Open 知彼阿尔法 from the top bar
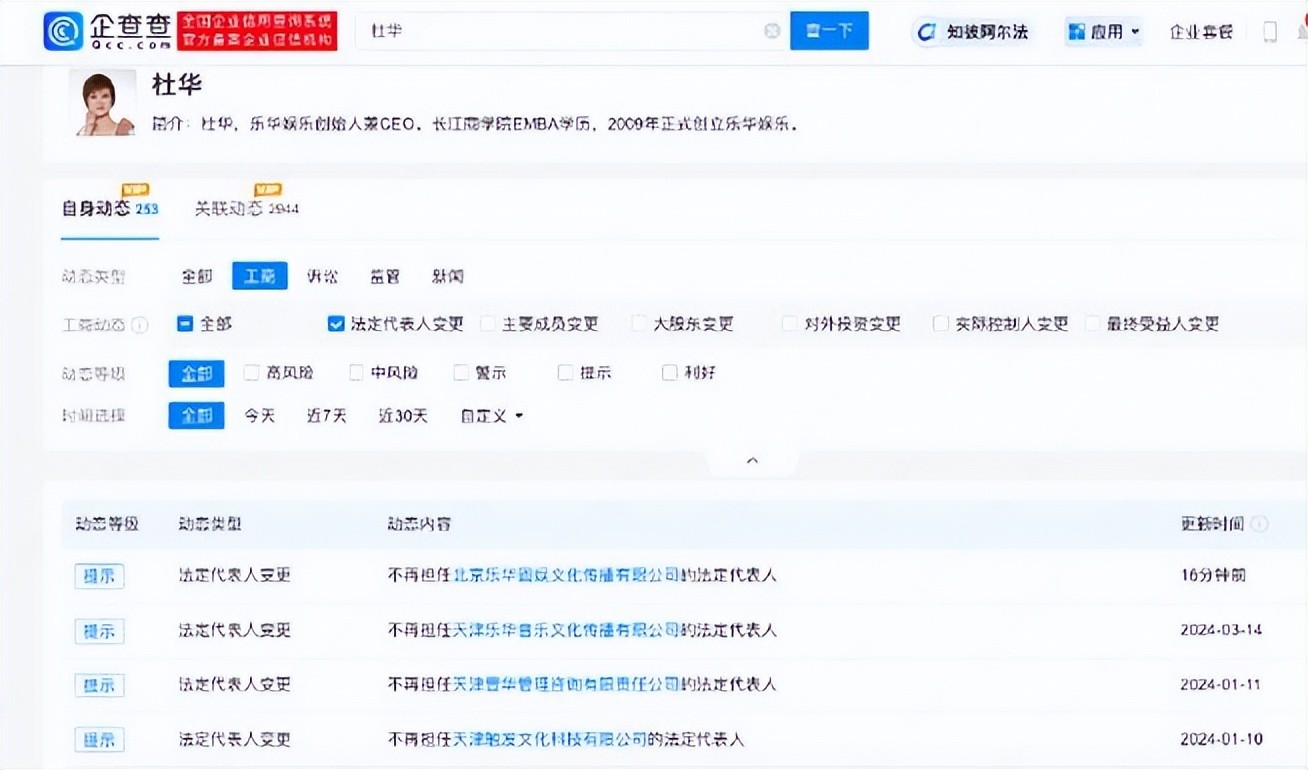 (975, 32)
